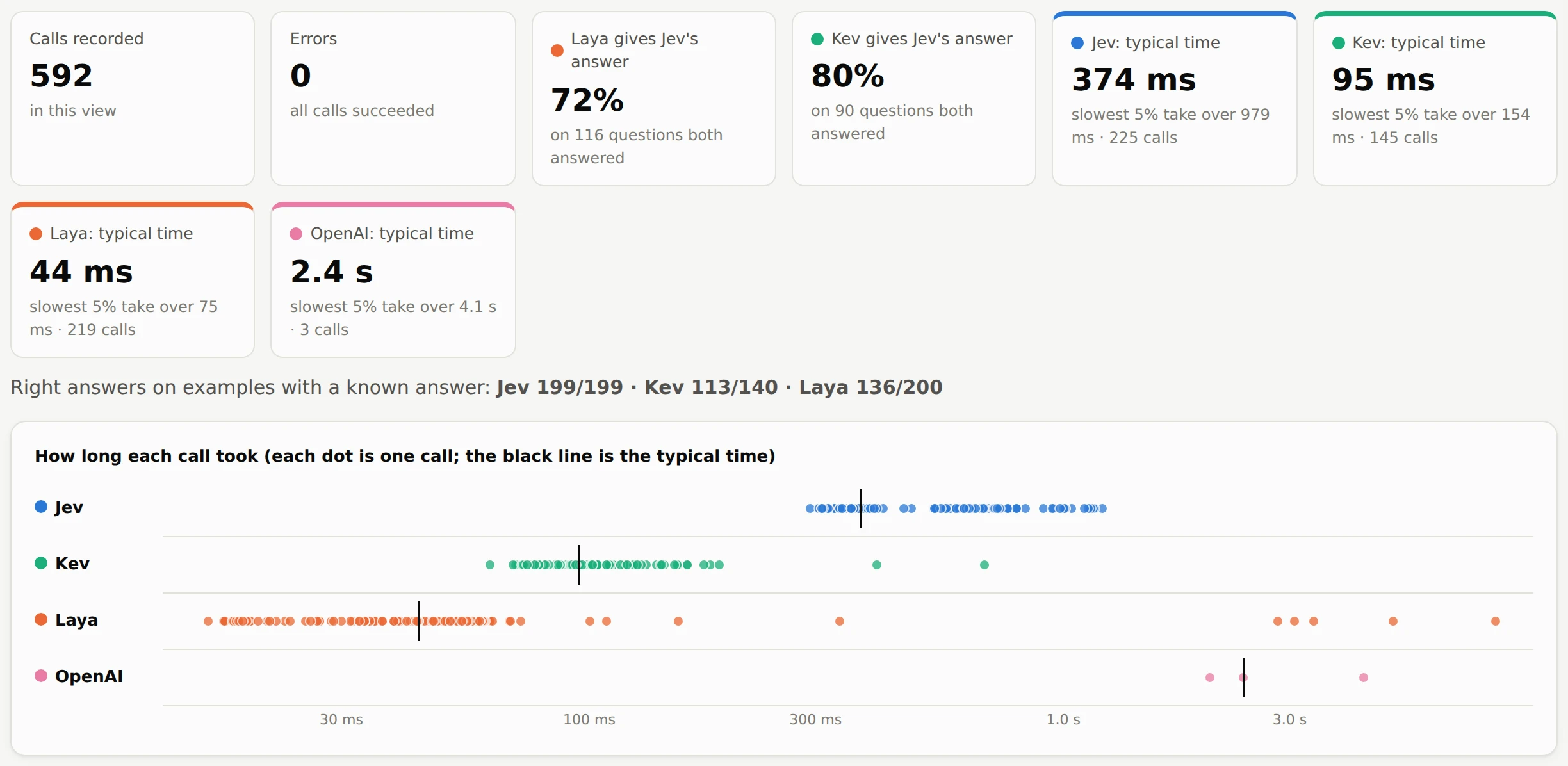Click the pink dot beside OpenAI: typical time
This screenshot has width=1568, height=766.
tap(296, 234)
